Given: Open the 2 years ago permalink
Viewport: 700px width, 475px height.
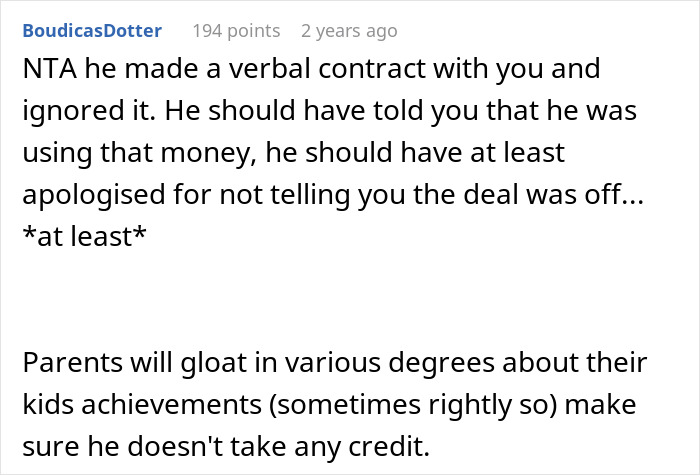Looking at the screenshot, I should coord(349,30).
